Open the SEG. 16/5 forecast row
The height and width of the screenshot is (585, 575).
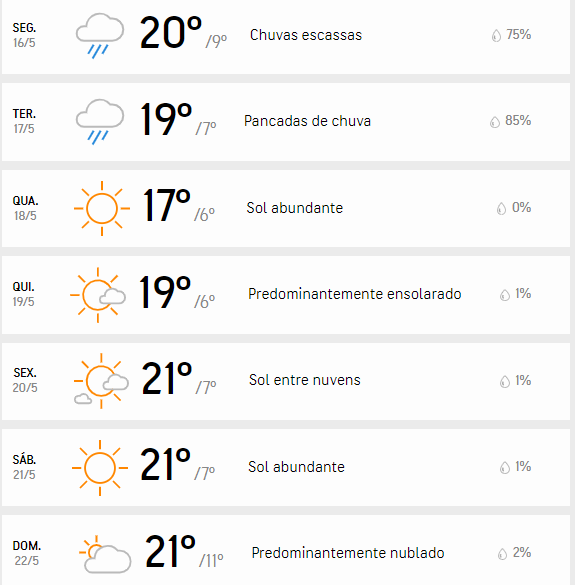(x=286, y=36)
